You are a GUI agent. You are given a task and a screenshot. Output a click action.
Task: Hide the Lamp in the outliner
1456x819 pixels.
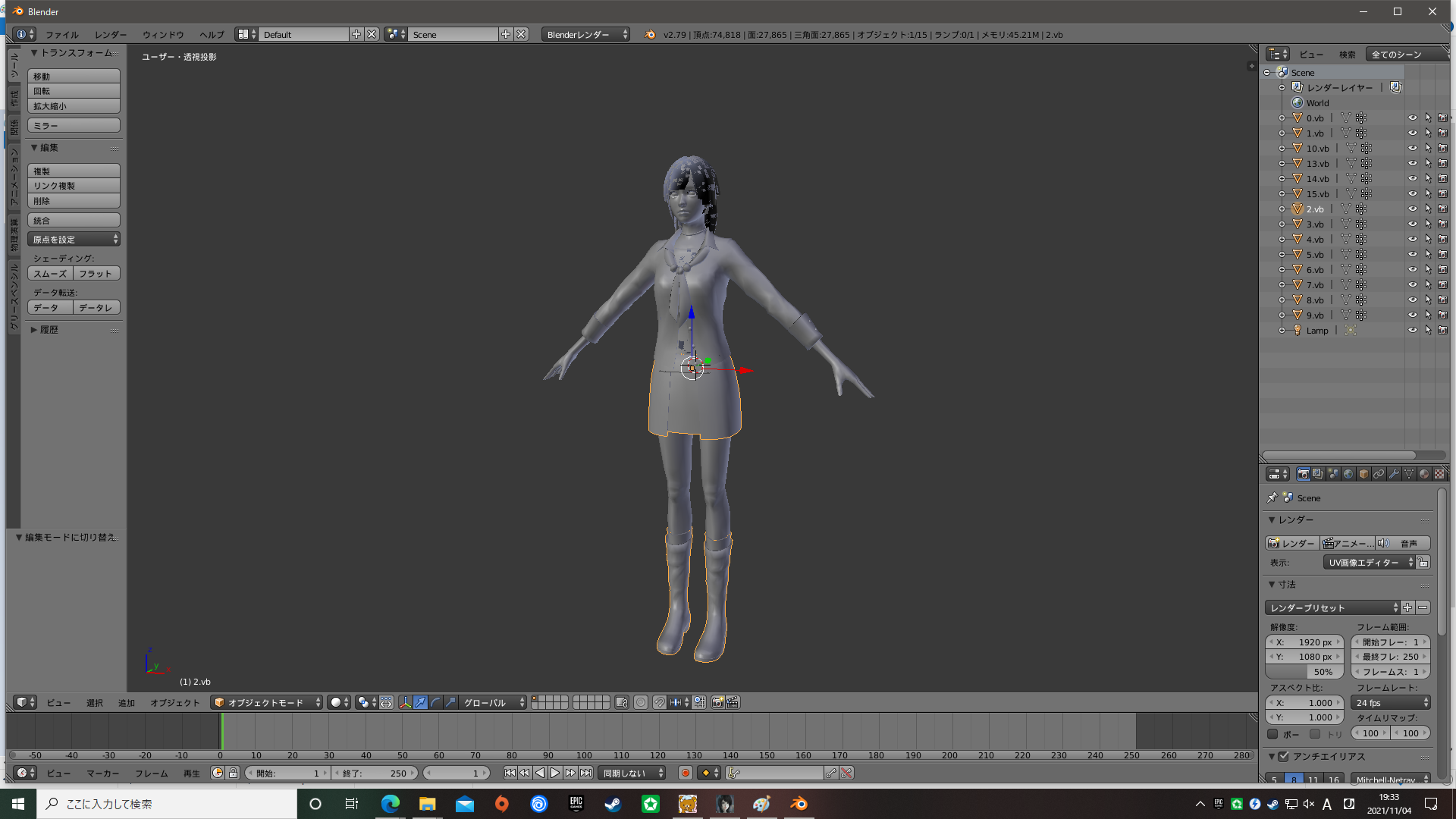(x=1412, y=330)
